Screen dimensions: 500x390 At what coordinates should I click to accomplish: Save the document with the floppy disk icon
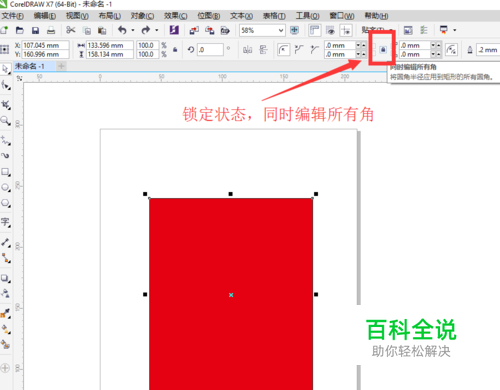(35, 30)
